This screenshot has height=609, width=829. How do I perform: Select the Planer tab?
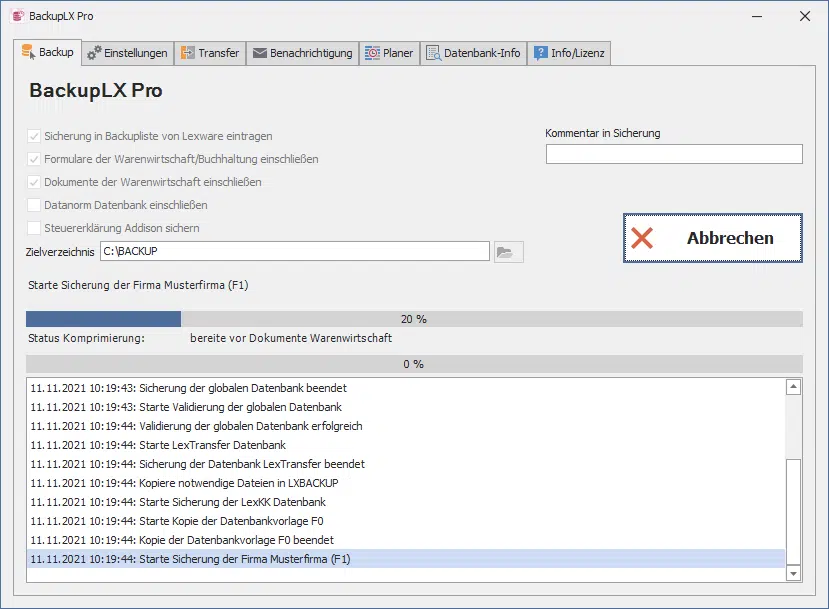[390, 53]
